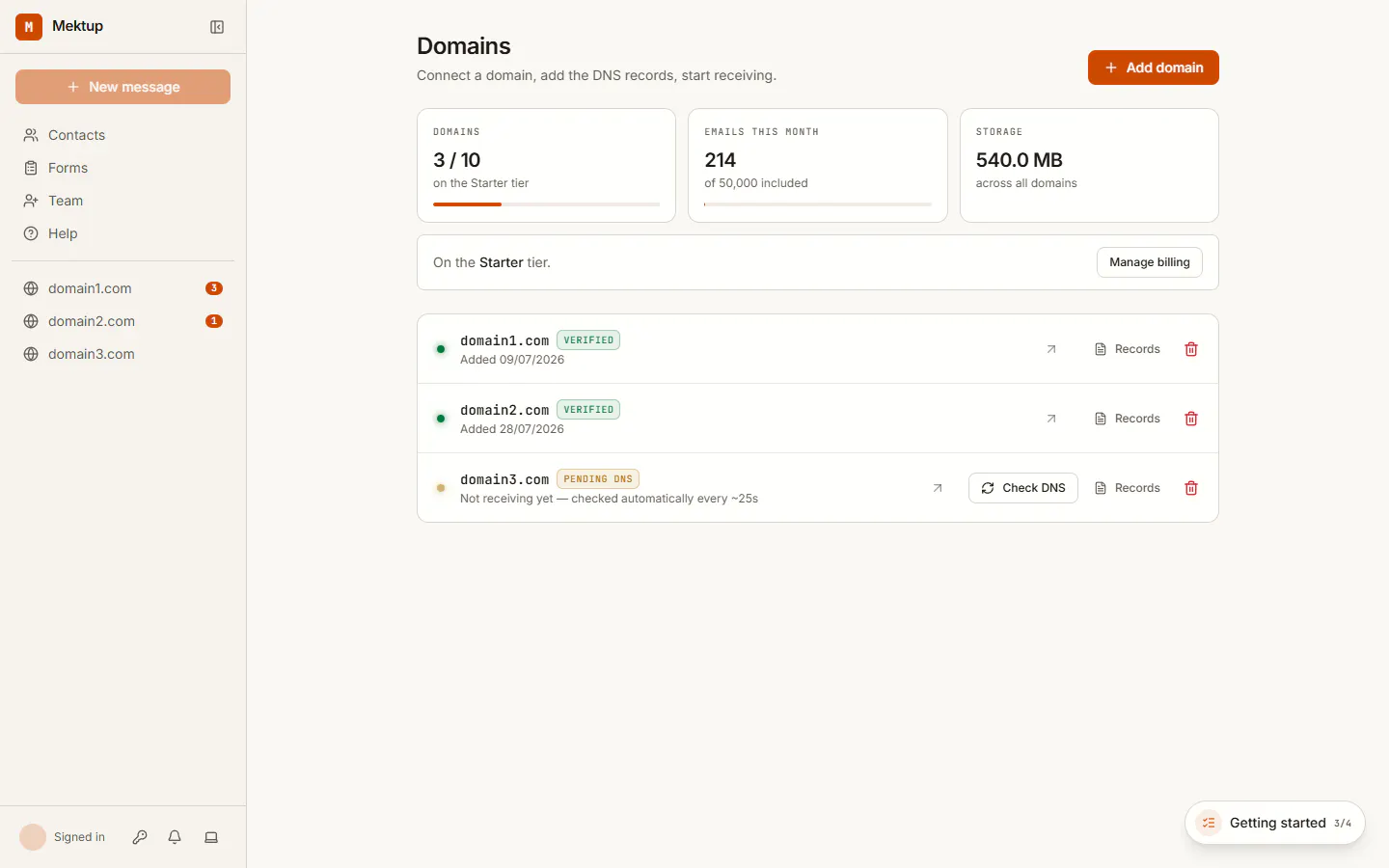
Task: Click the VERIFIED badge on domain2.com
Action: pos(588,410)
